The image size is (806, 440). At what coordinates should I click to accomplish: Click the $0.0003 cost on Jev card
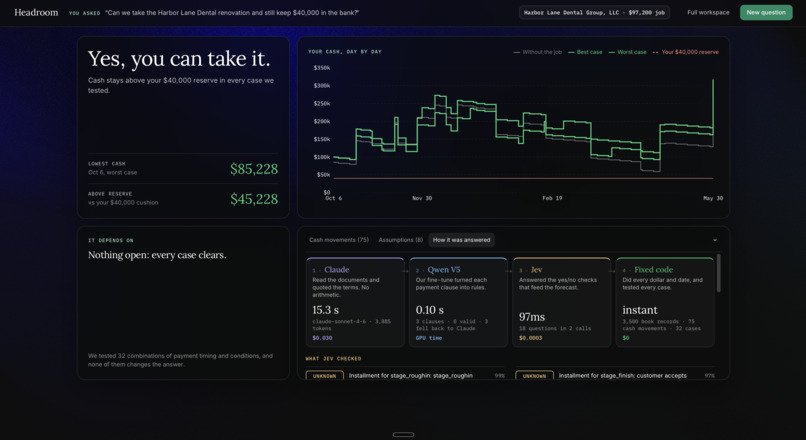point(530,338)
